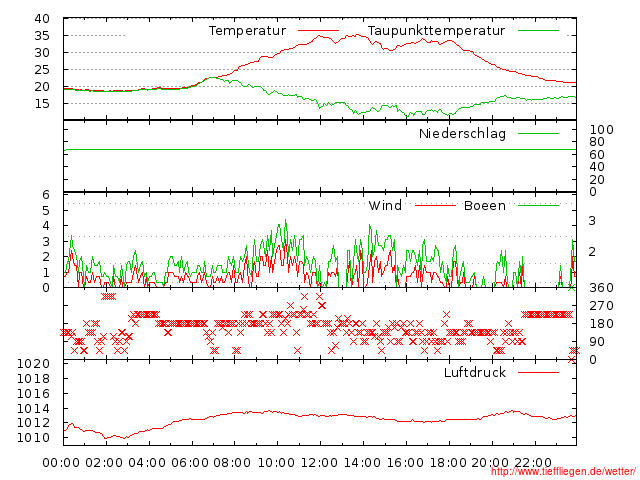Click the 1012 pressure axis value

pyautogui.click(x=33, y=423)
